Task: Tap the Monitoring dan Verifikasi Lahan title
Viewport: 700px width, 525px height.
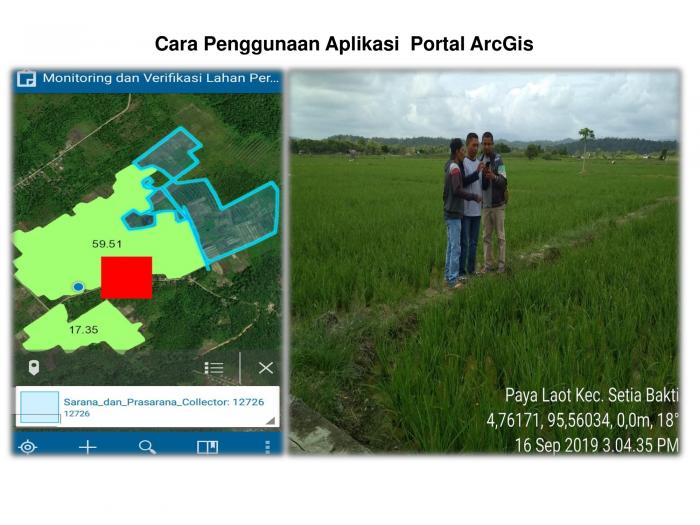Action: point(161,78)
